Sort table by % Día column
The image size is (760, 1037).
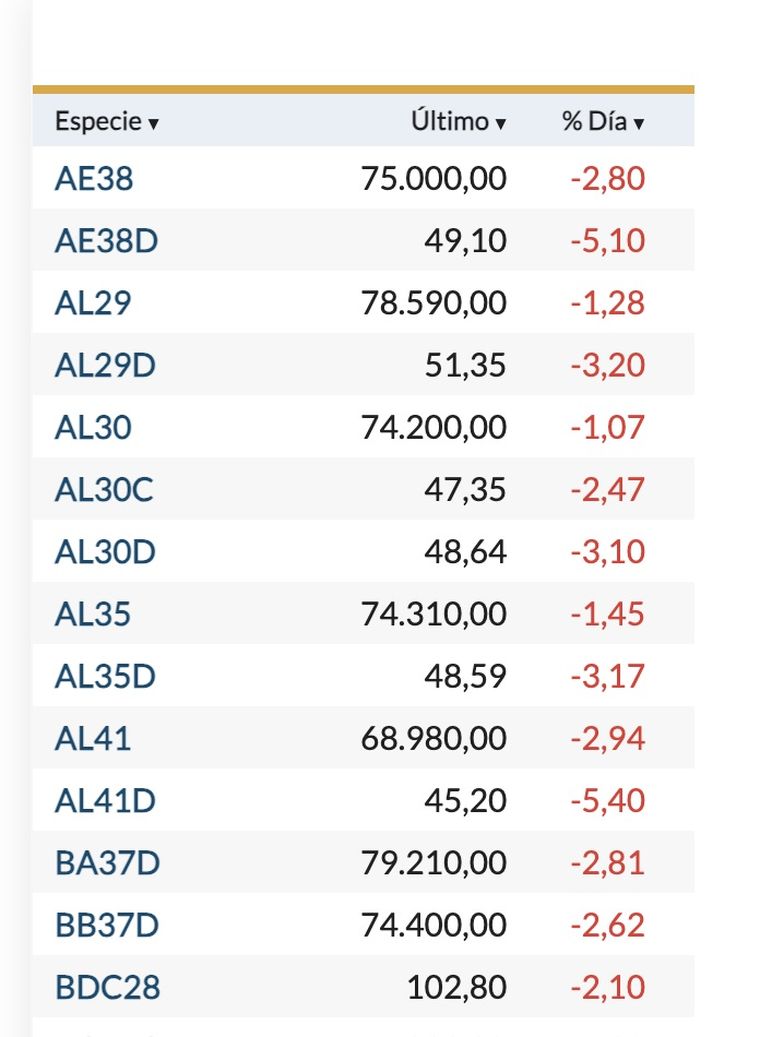(602, 122)
